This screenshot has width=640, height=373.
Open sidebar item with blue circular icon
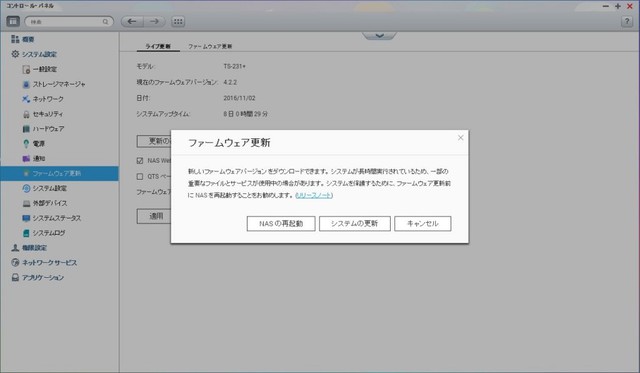point(26,188)
